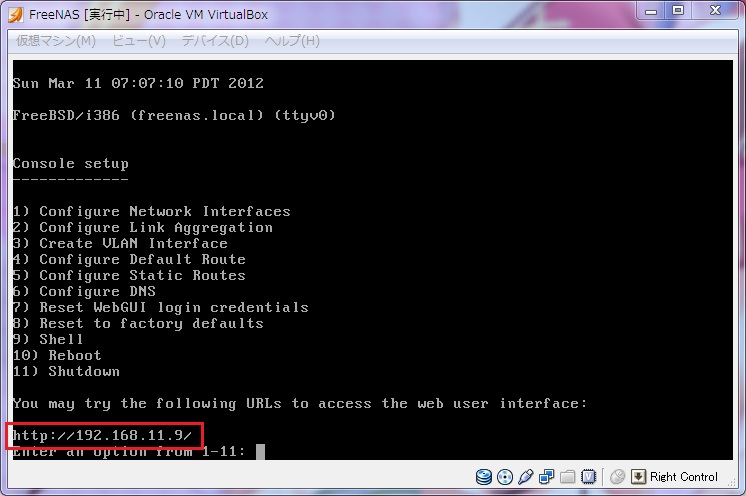746x496 pixels.
Task: Click '5) Configure Static Routes' line
Action: tap(129, 275)
